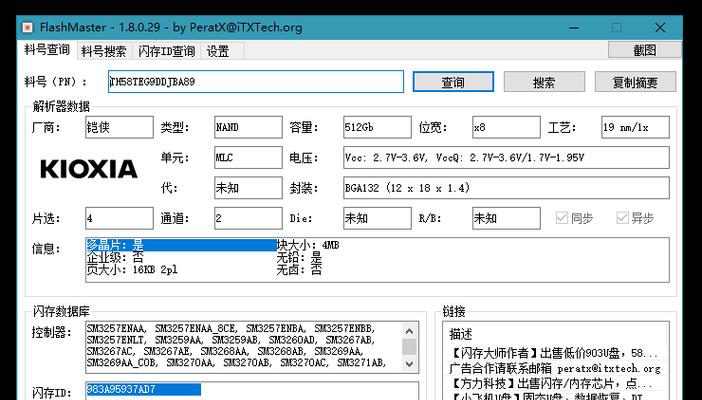Image resolution: width=702 pixels, height=400 pixels.
Task: Open the 料号搜索 tab
Action: coord(104,51)
